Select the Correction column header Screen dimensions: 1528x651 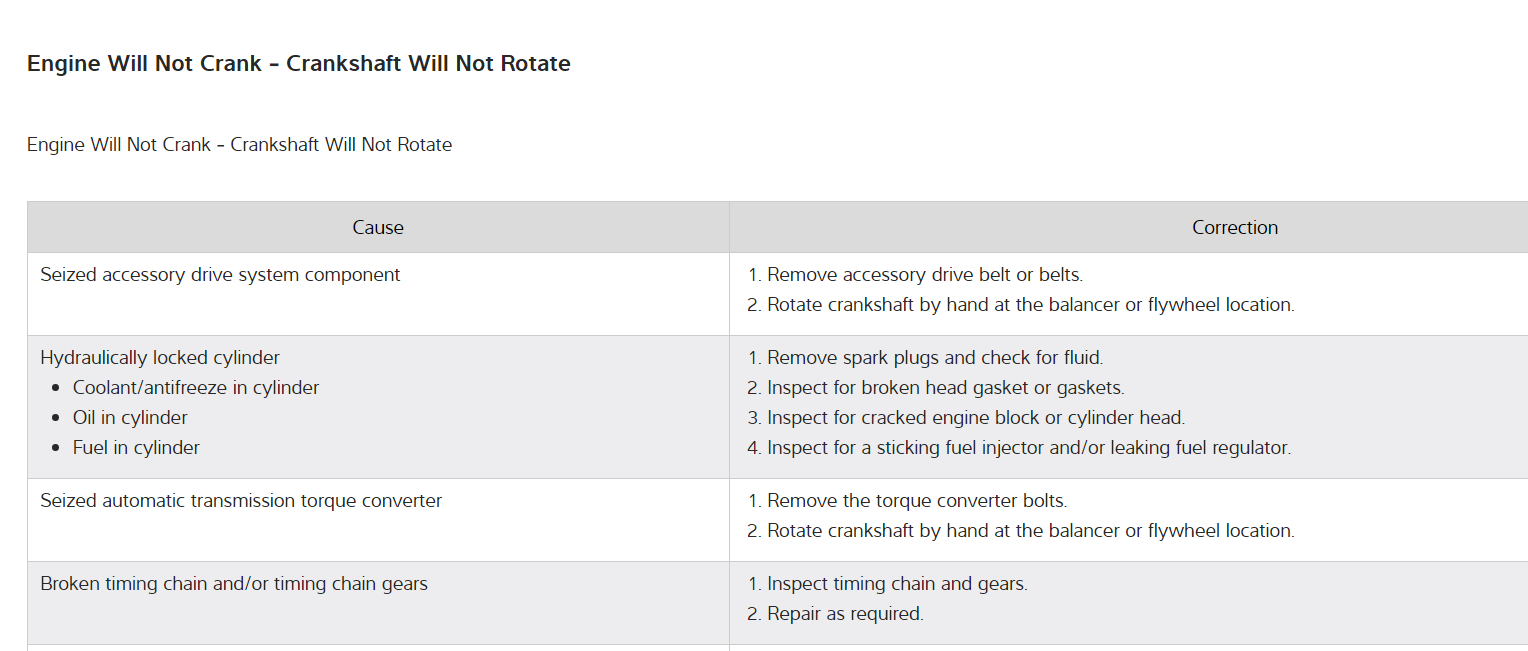click(x=1234, y=228)
